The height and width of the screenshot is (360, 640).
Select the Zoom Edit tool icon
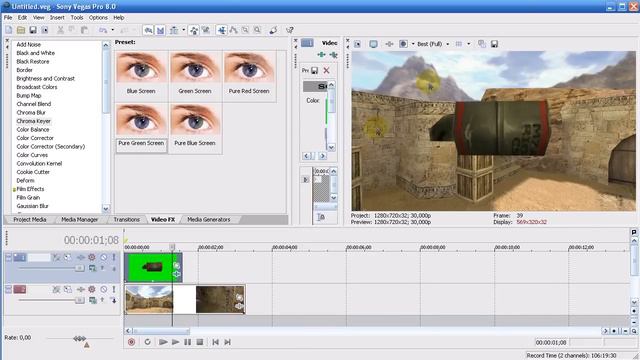(257, 30)
